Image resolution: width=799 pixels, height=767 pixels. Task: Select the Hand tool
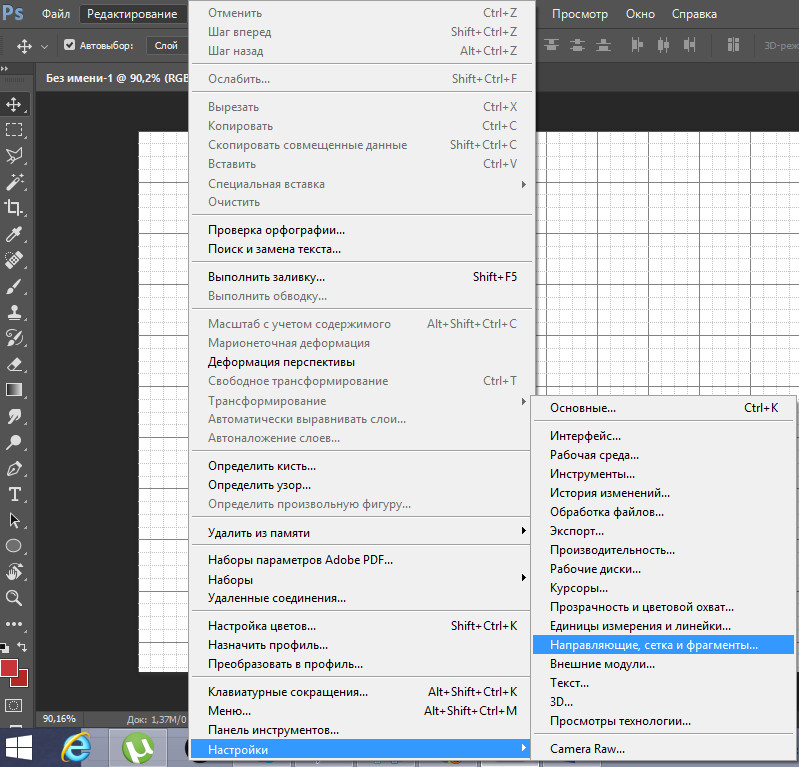pyautogui.click(x=14, y=572)
